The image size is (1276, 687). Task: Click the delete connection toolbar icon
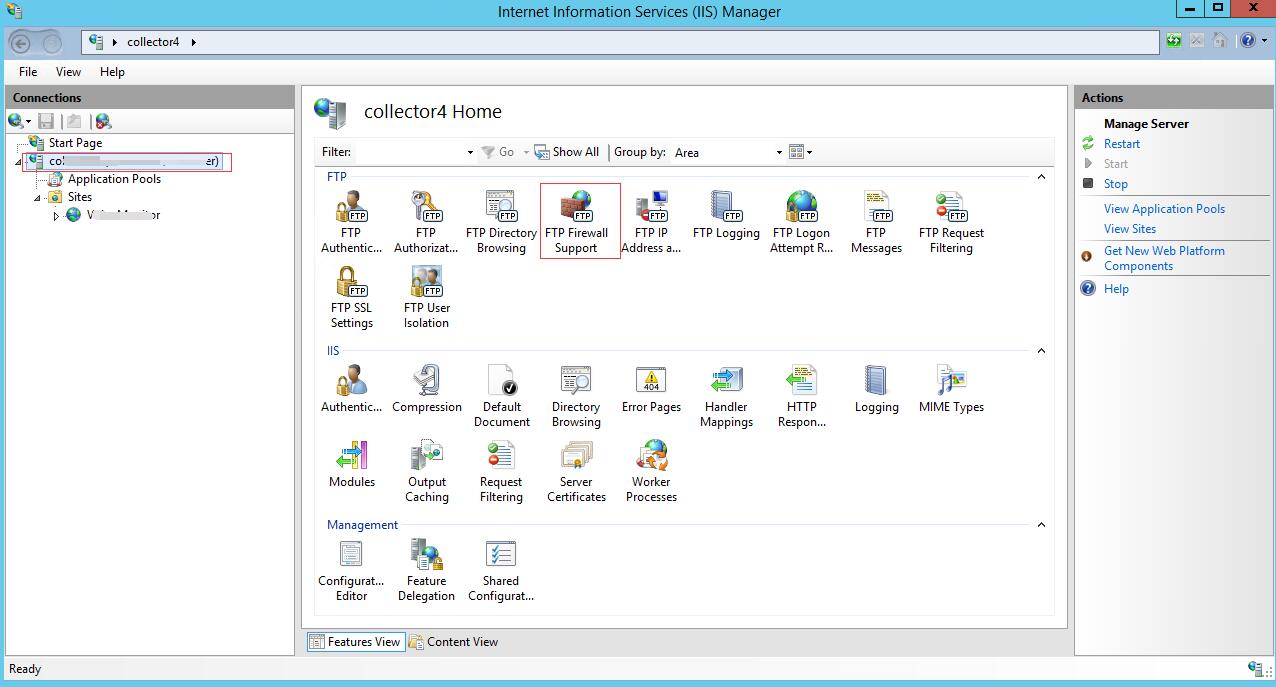tap(103, 121)
